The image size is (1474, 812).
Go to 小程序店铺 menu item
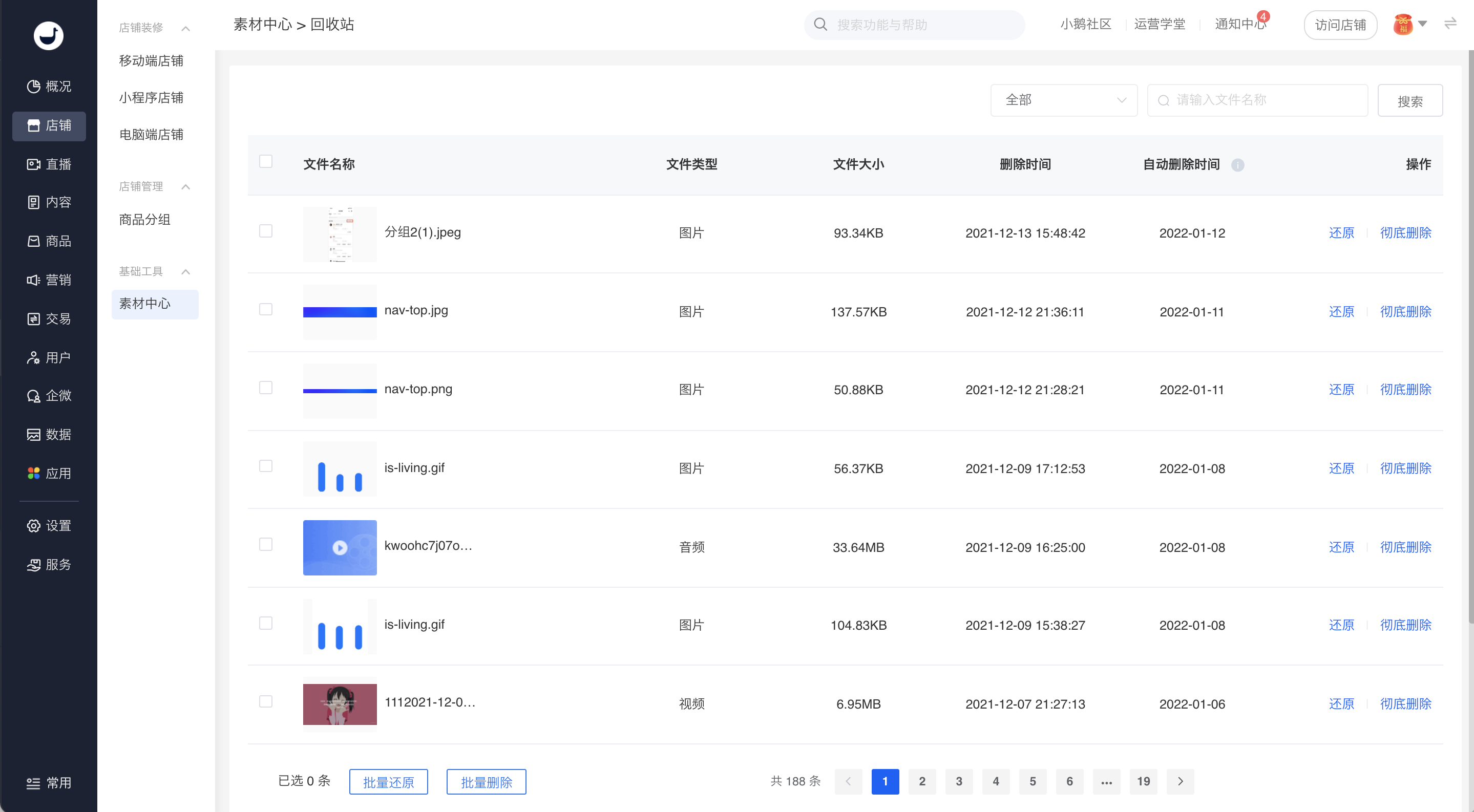tap(151, 98)
